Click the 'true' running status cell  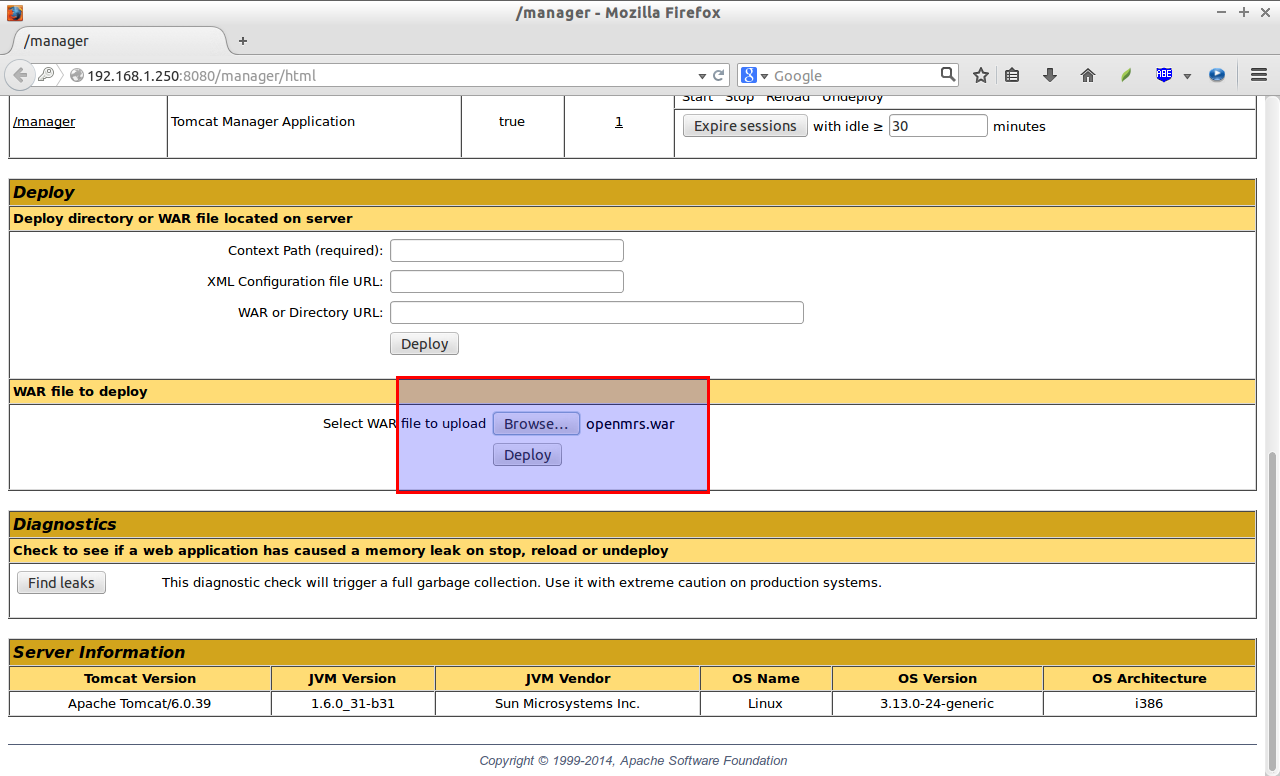(512, 121)
